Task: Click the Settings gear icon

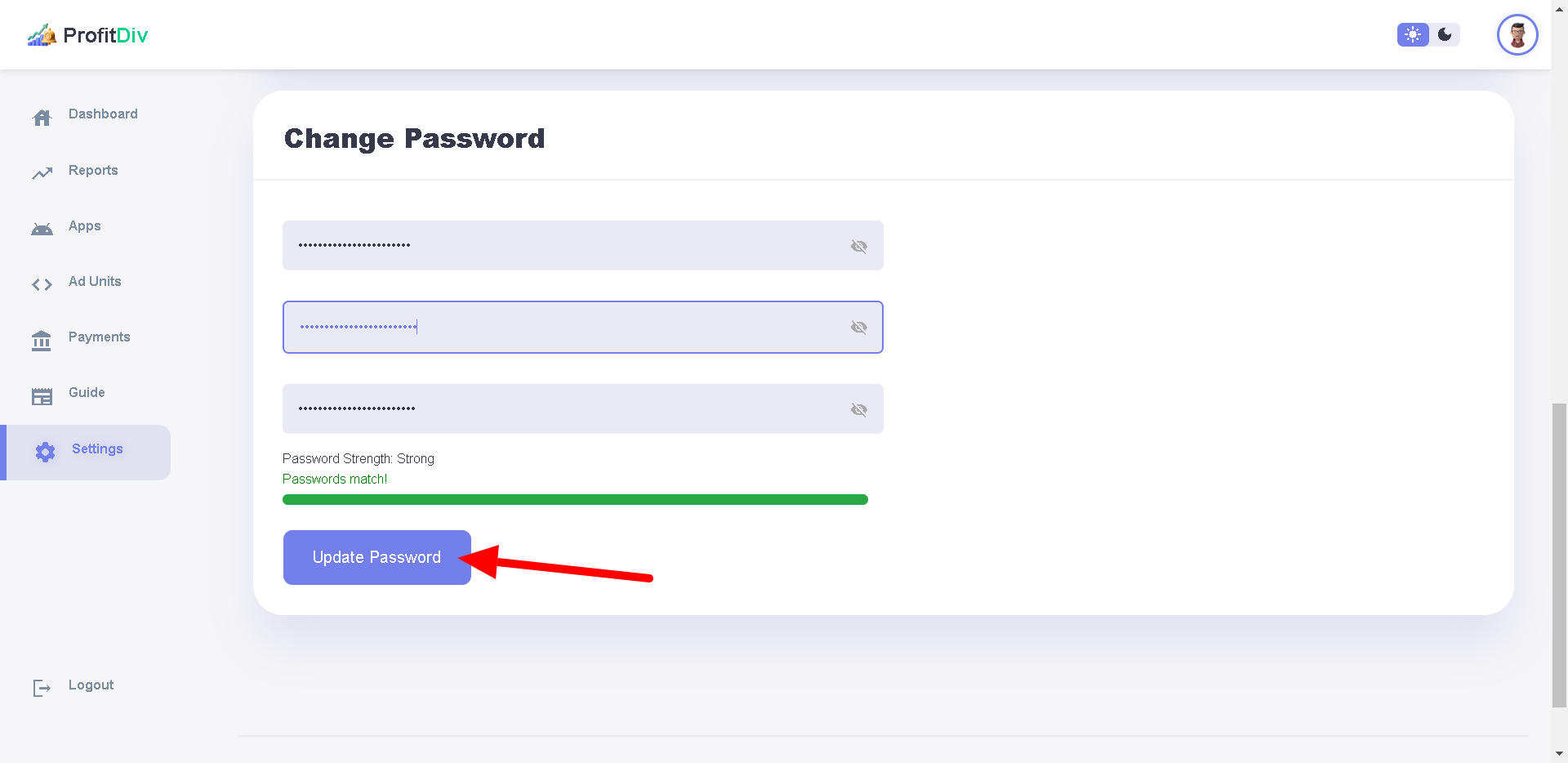Action: pyautogui.click(x=46, y=452)
